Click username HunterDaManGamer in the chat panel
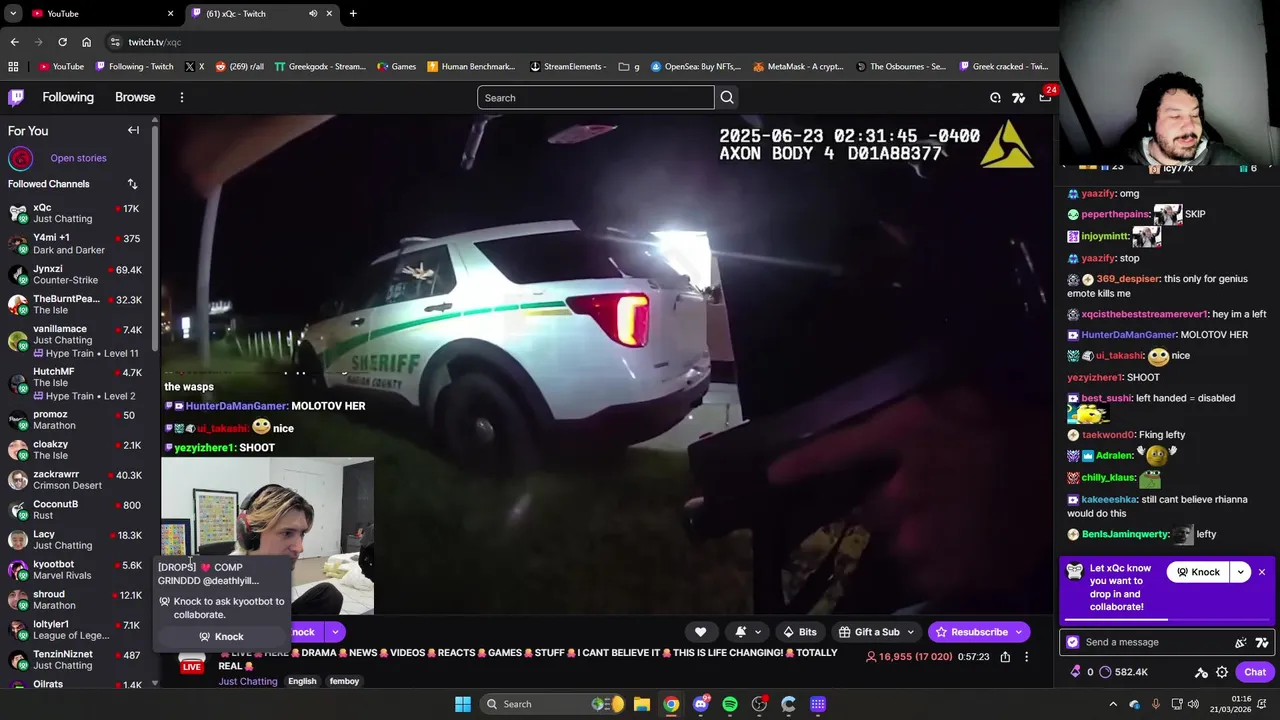This screenshot has height=720, width=1280. tap(1128, 335)
